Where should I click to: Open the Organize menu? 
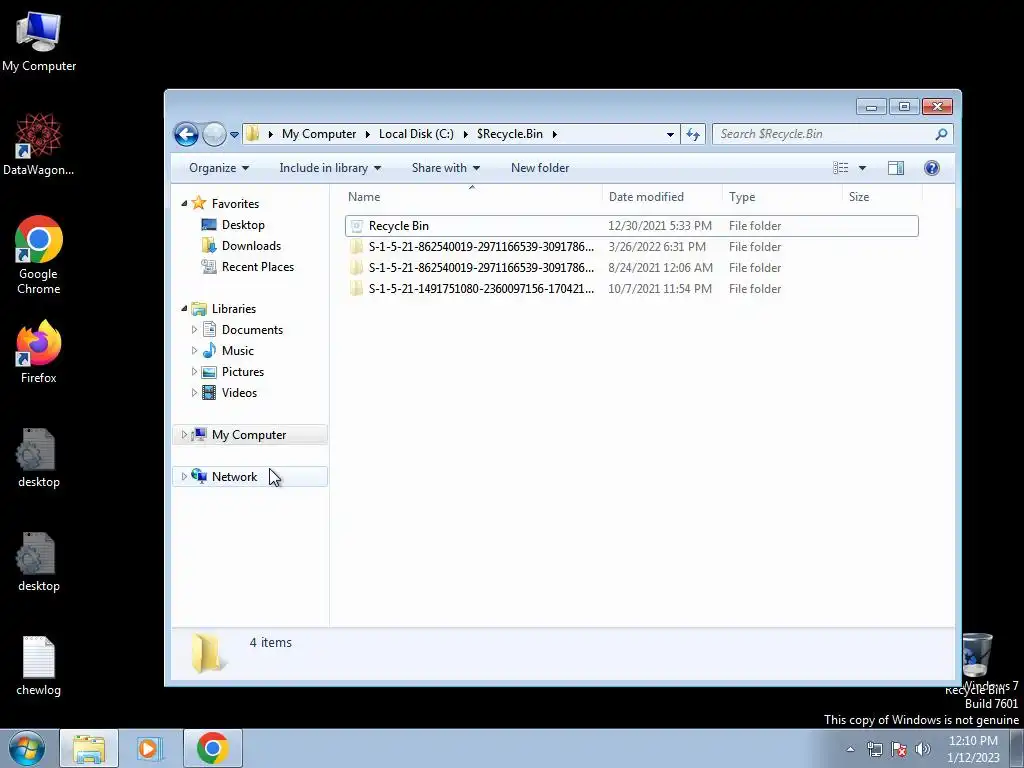click(219, 168)
